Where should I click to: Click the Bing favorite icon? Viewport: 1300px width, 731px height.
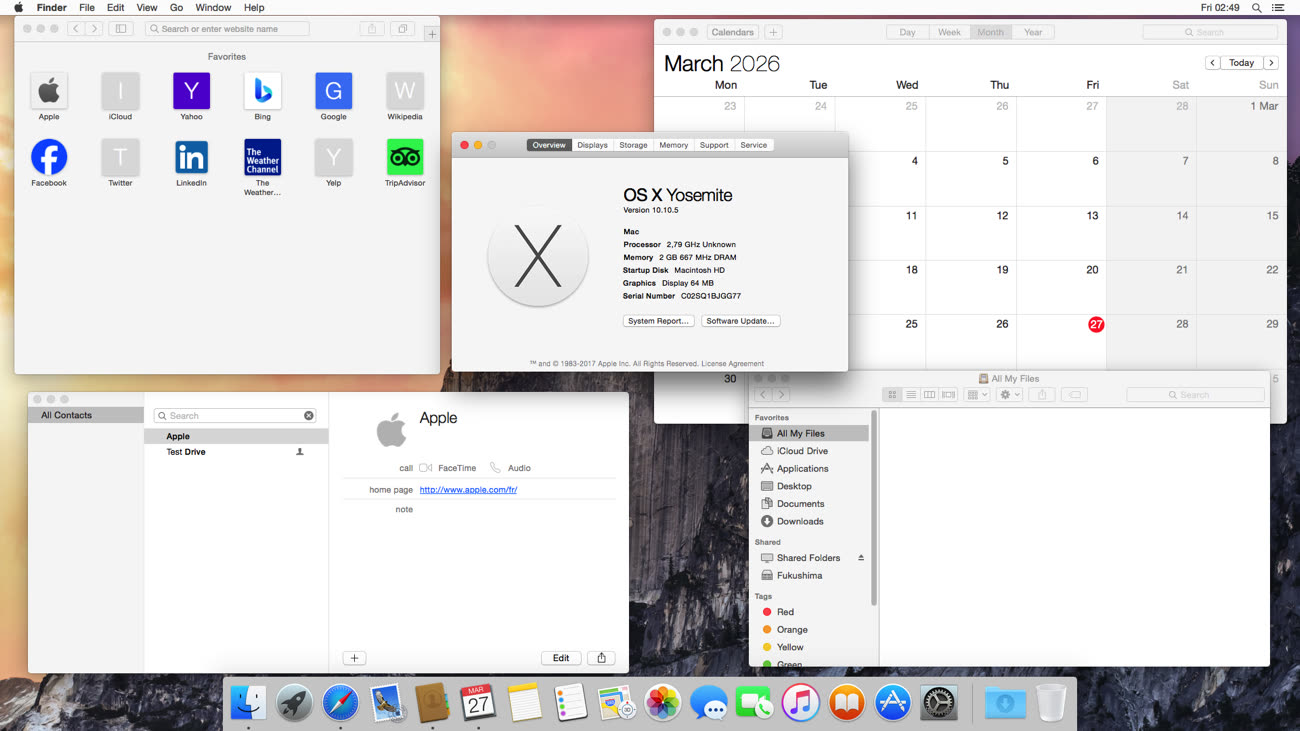click(262, 92)
